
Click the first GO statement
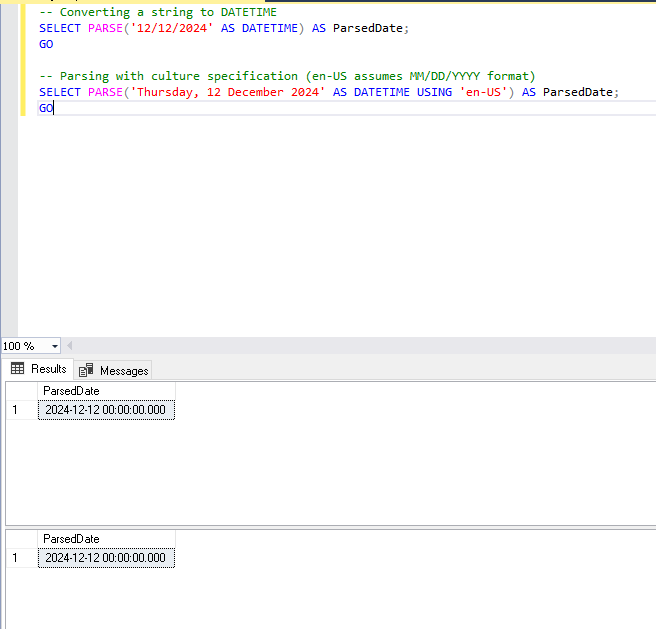tap(46, 44)
